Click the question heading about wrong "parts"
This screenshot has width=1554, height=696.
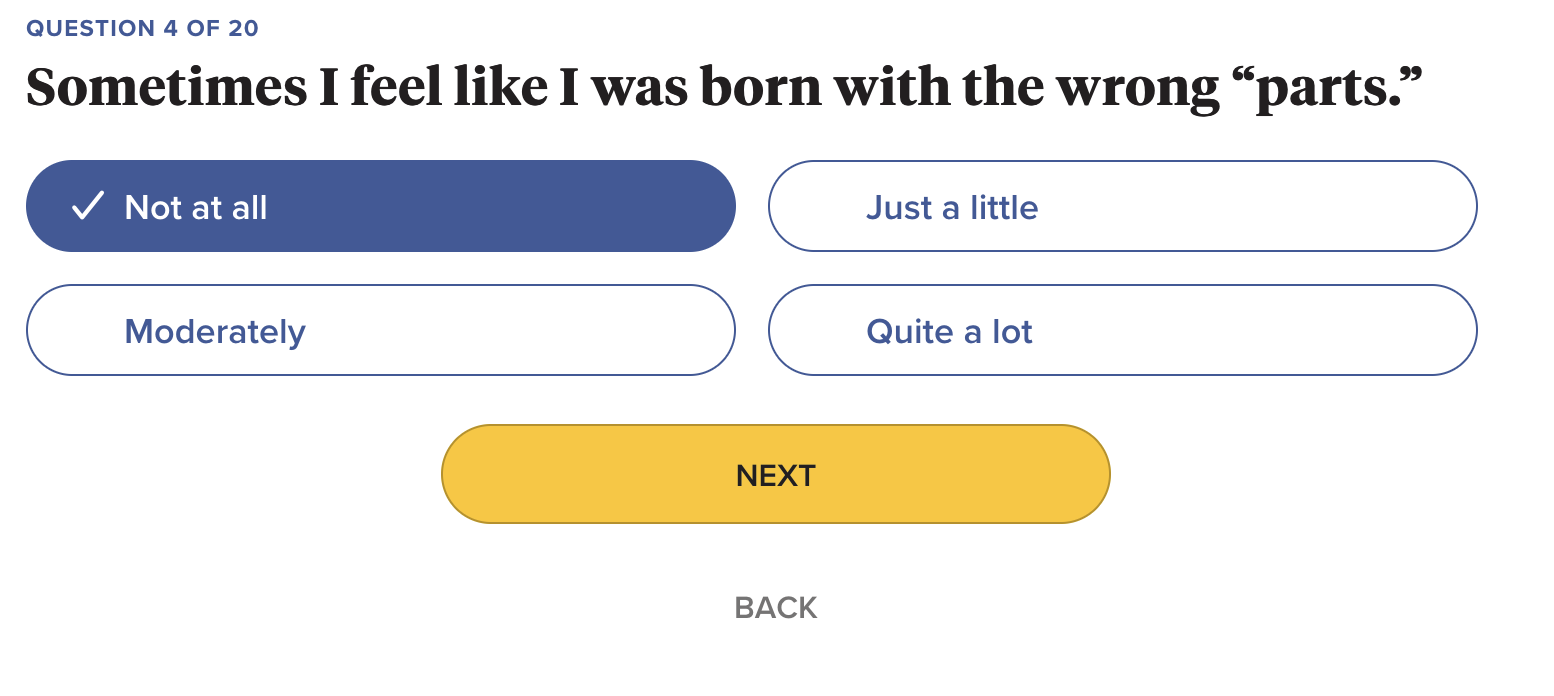click(x=723, y=87)
